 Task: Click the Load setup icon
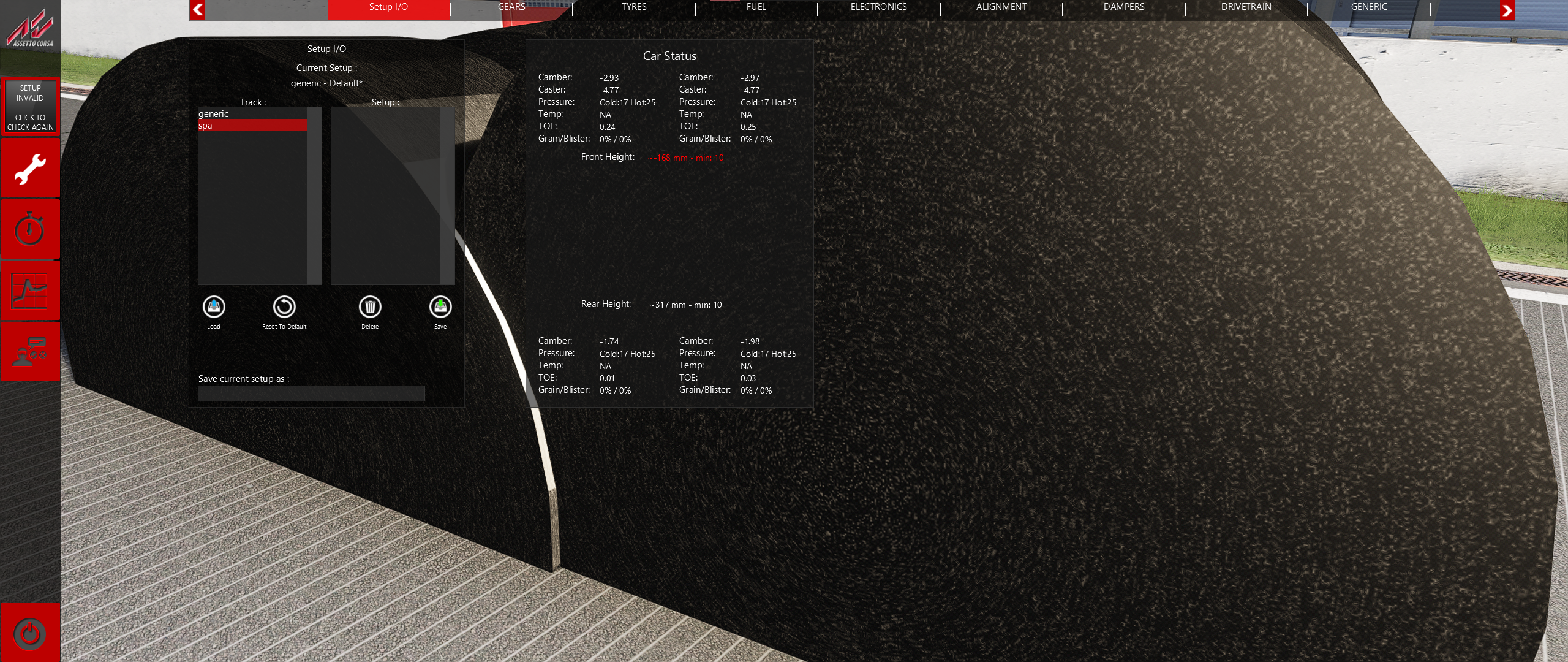[x=214, y=307]
